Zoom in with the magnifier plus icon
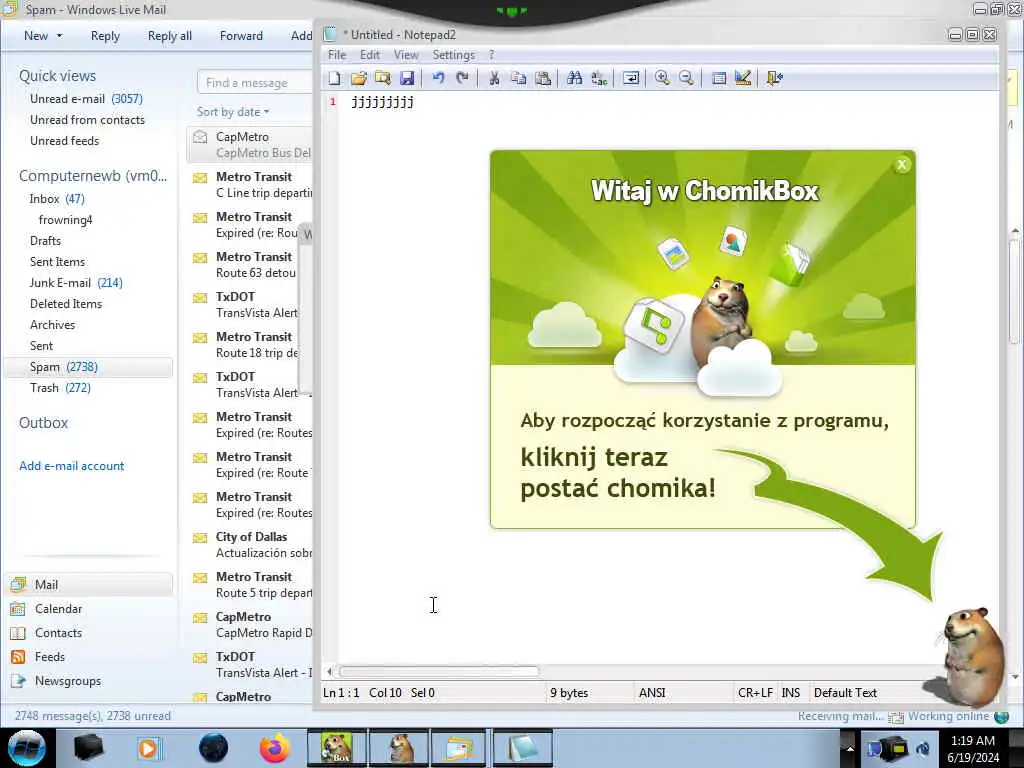This screenshot has height=768, width=1024. (662, 78)
